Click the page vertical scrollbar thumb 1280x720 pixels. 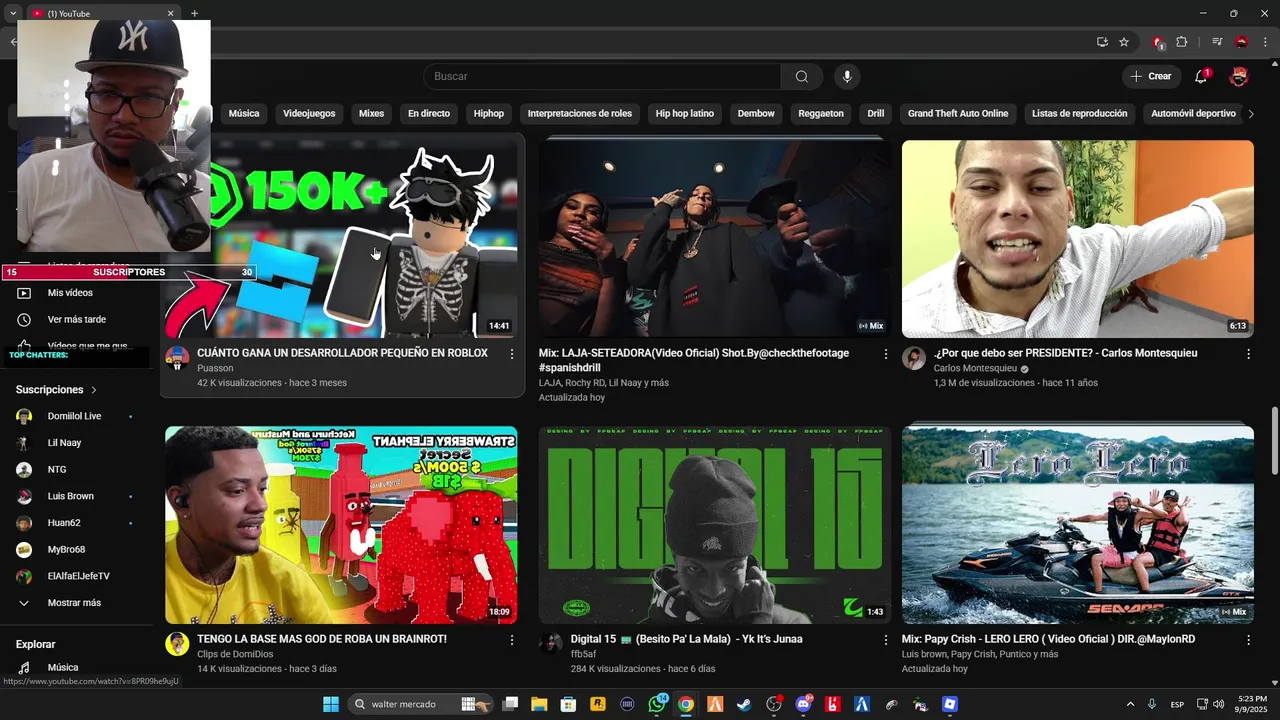pyautogui.click(x=1274, y=440)
